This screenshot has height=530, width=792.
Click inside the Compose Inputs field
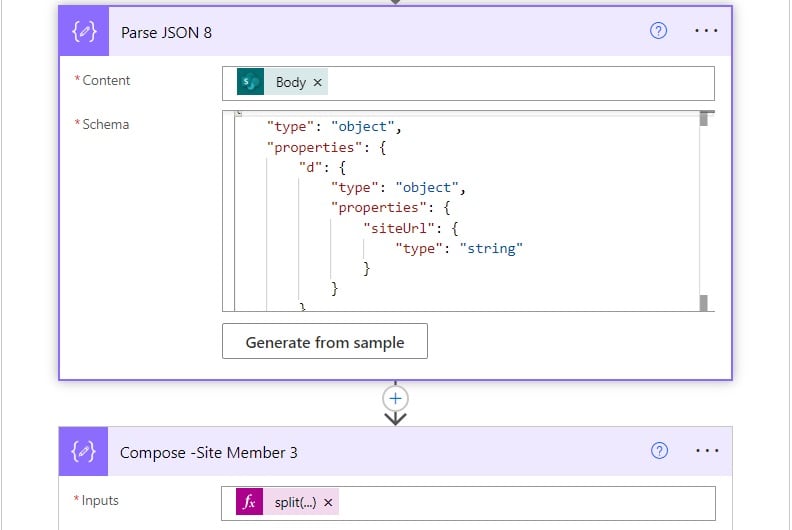(468, 503)
